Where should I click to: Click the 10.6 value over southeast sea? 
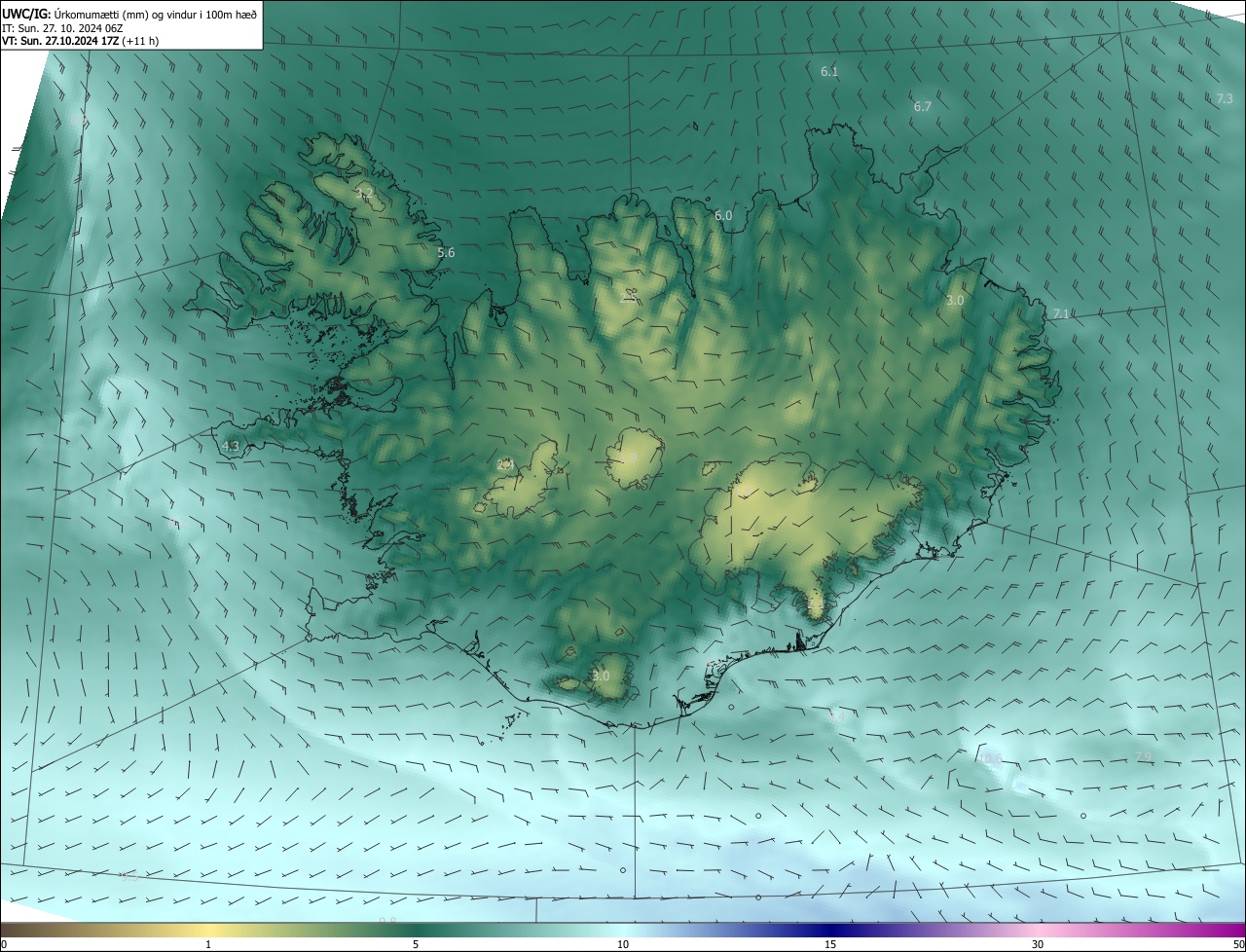point(989,759)
